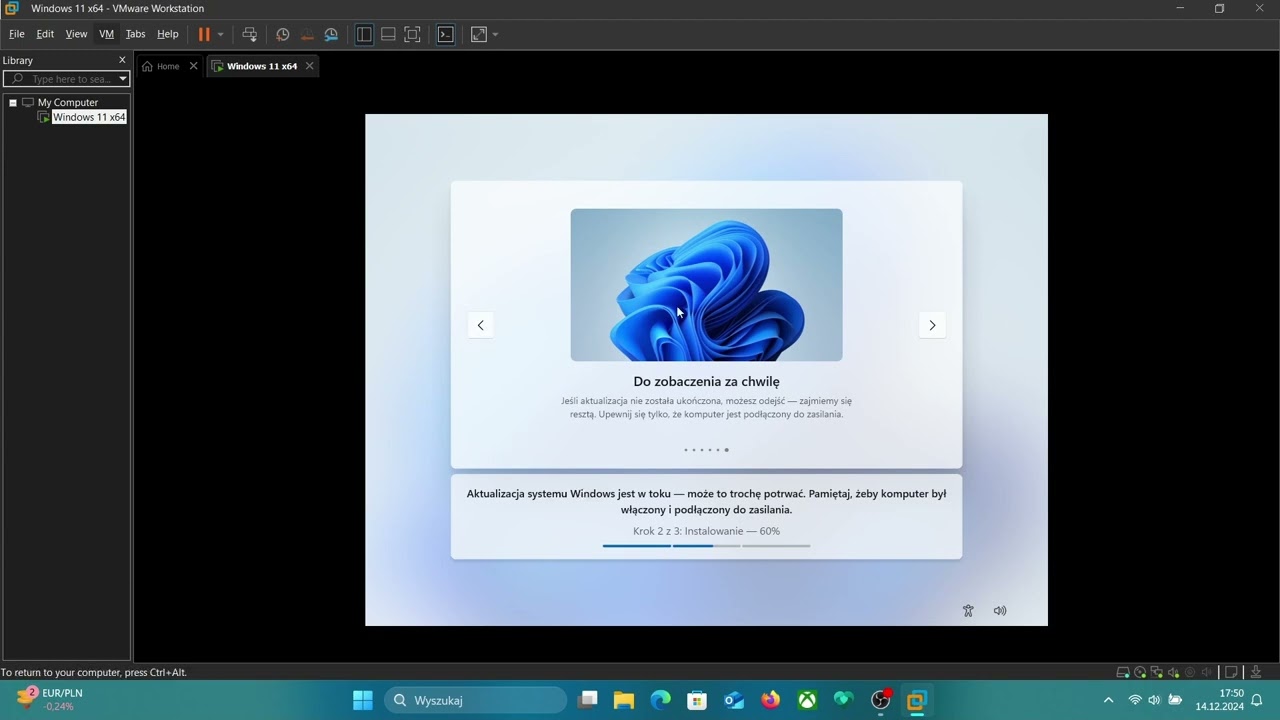Open the Help menu
The image size is (1280, 720).
168,34
